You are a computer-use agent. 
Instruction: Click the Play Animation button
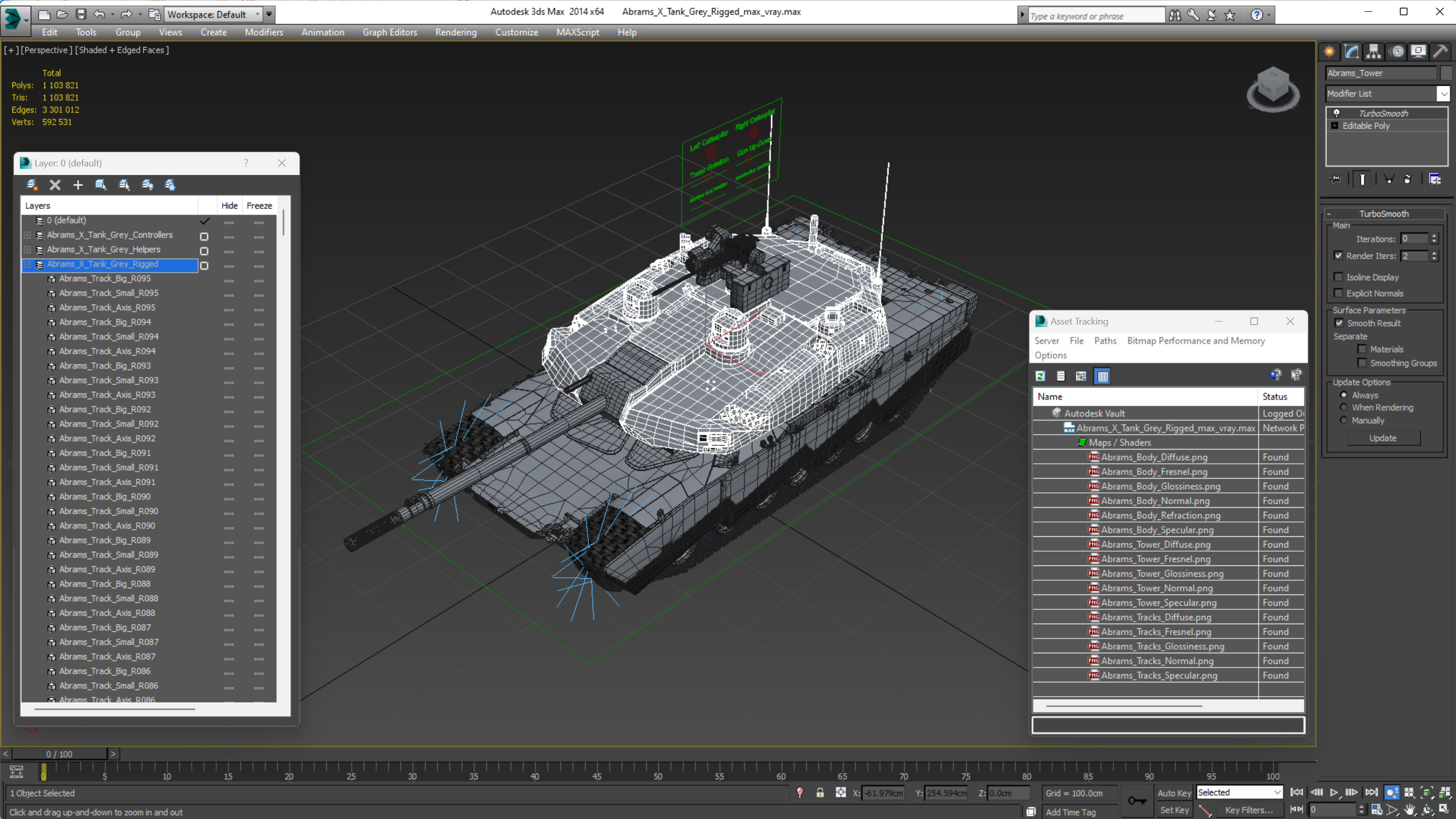tap(1334, 792)
